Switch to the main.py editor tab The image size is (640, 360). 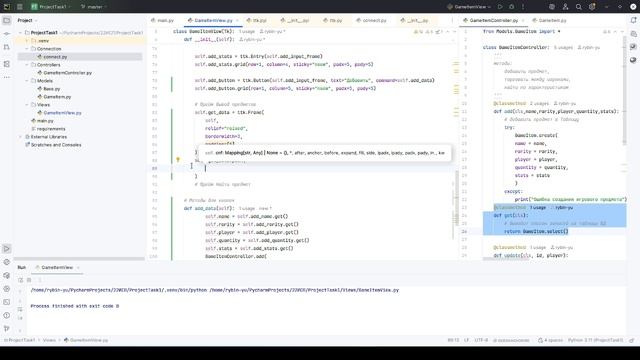162,20
